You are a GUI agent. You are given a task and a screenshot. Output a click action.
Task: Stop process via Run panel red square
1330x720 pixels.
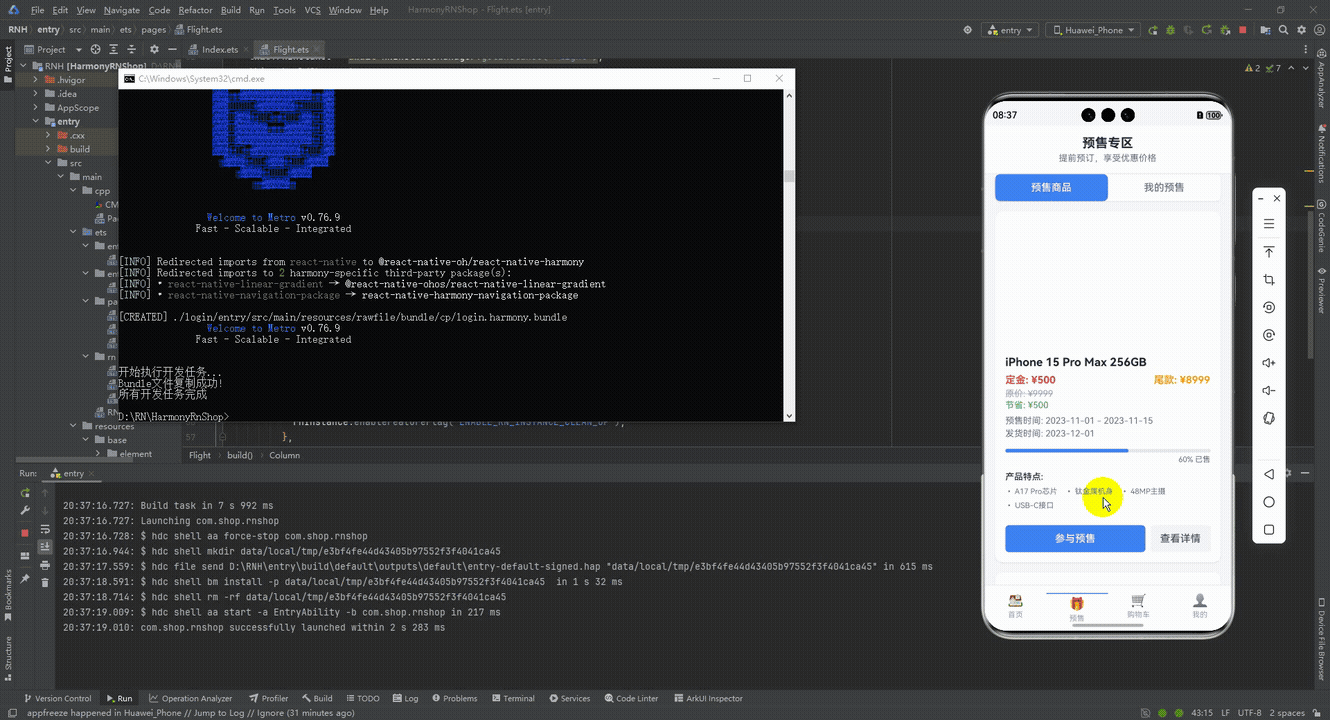25,533
